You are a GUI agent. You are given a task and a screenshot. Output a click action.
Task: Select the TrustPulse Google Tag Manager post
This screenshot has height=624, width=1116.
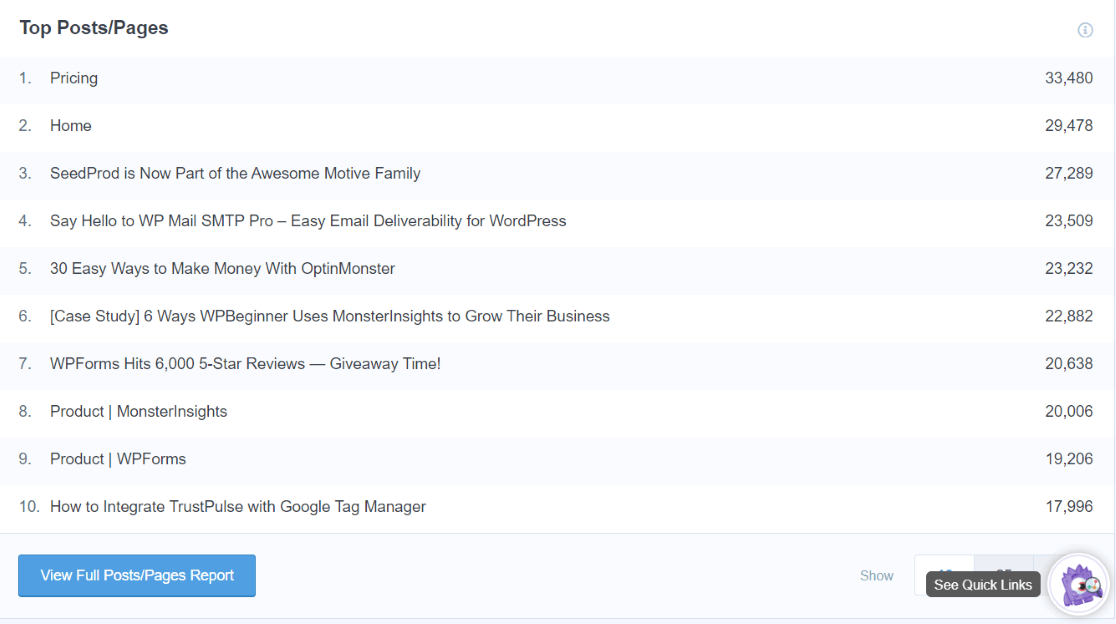click(238, 507)
